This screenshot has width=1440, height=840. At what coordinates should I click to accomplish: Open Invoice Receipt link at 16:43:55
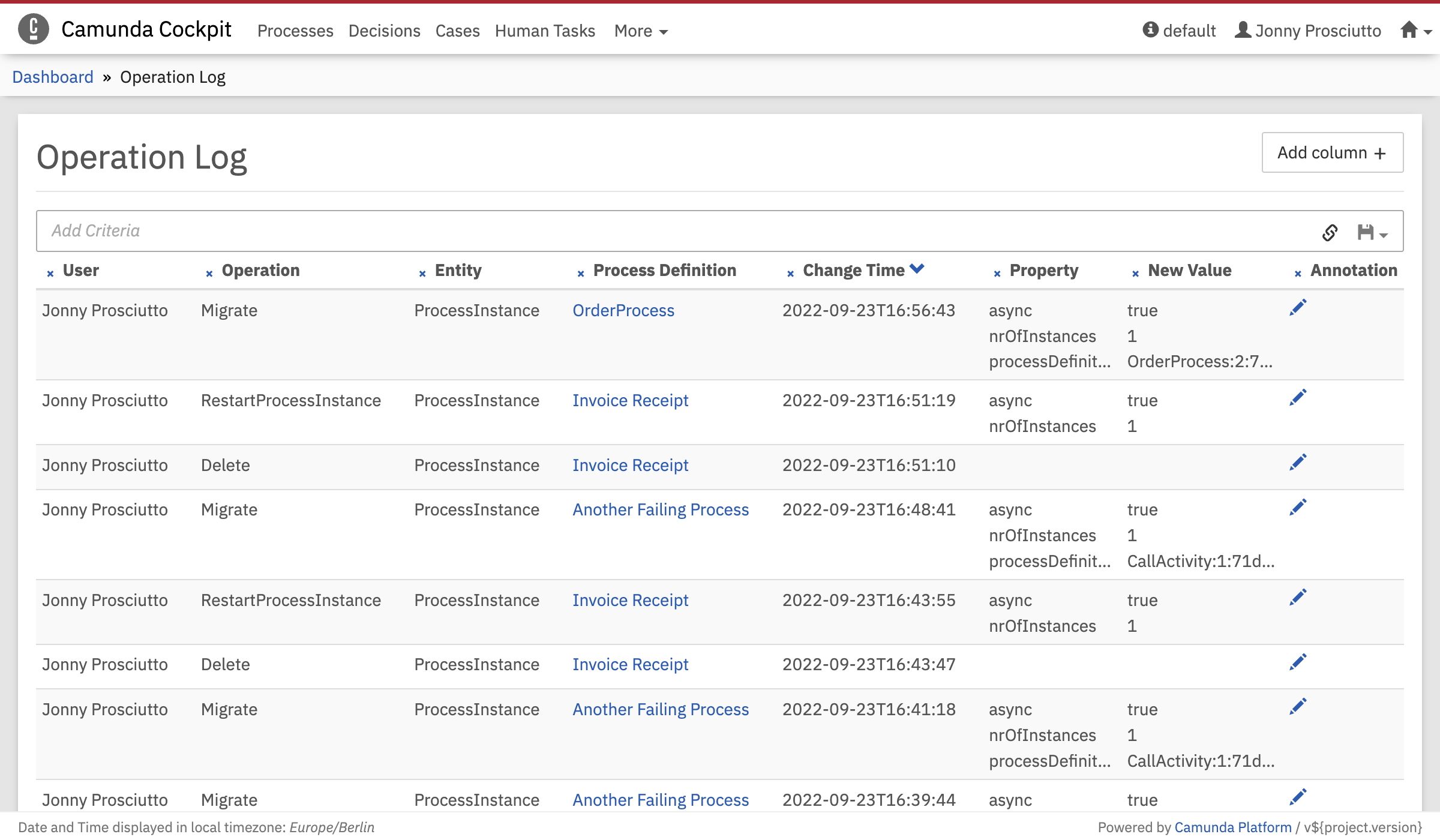630,600
